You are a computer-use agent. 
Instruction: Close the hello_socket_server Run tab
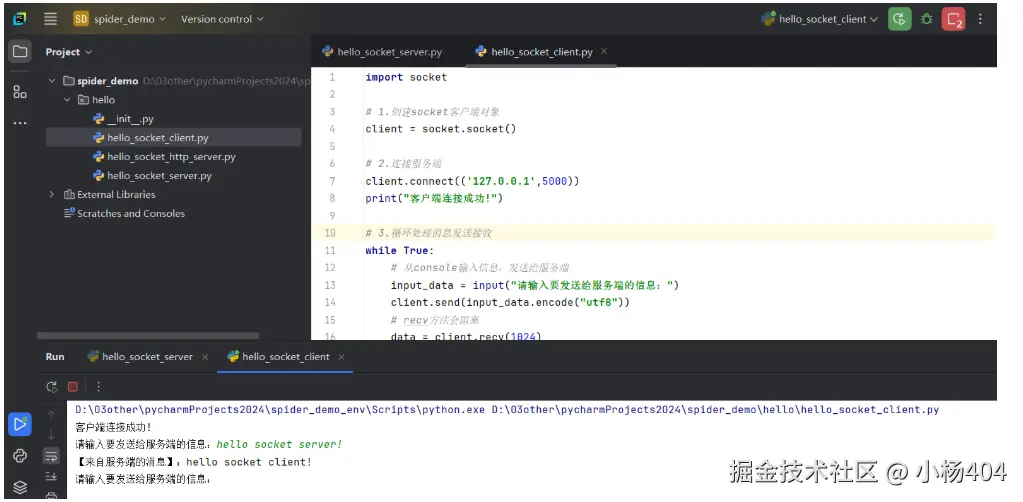pos(205,357)
